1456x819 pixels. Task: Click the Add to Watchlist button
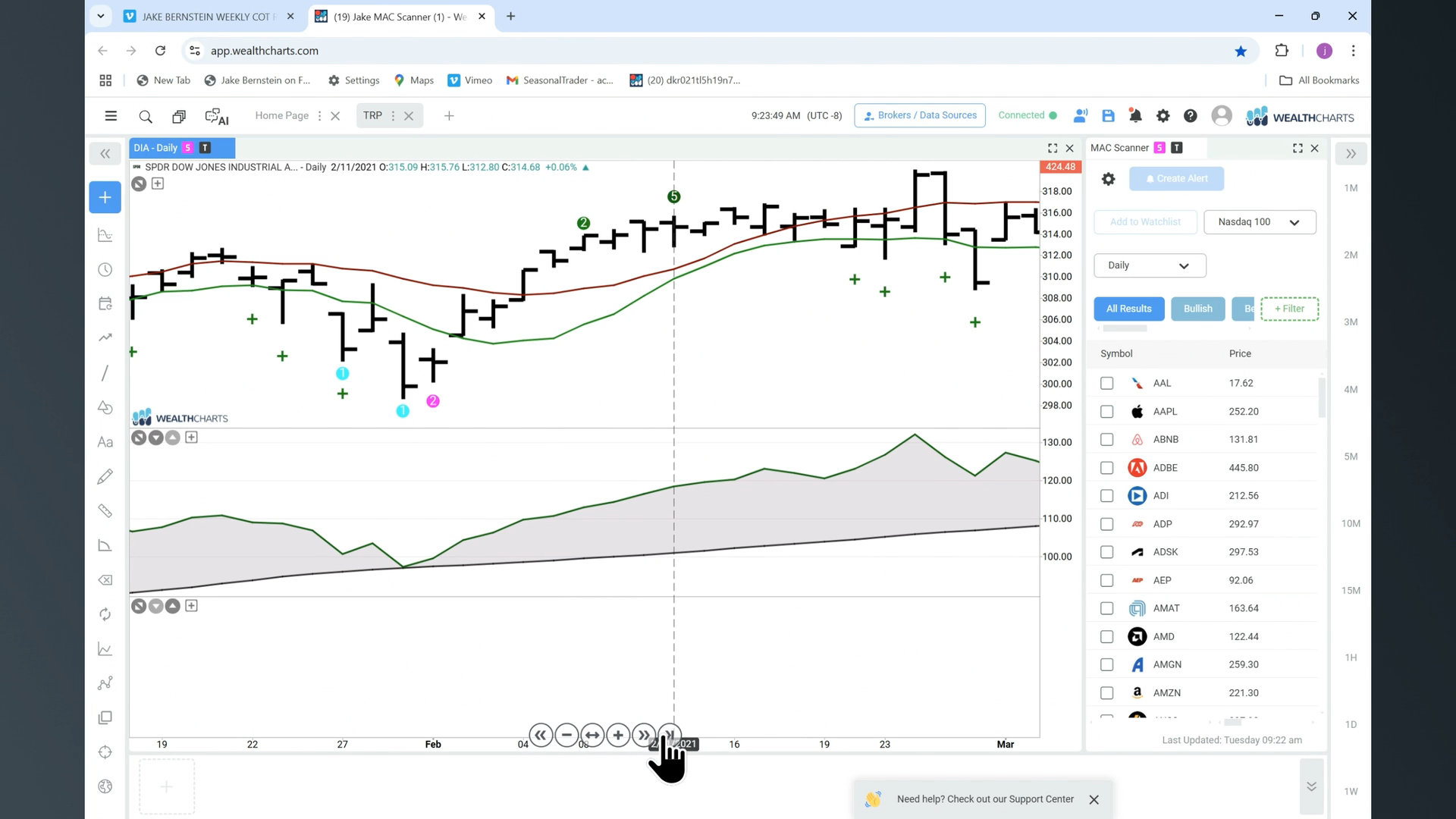(x=1145, y=222)
